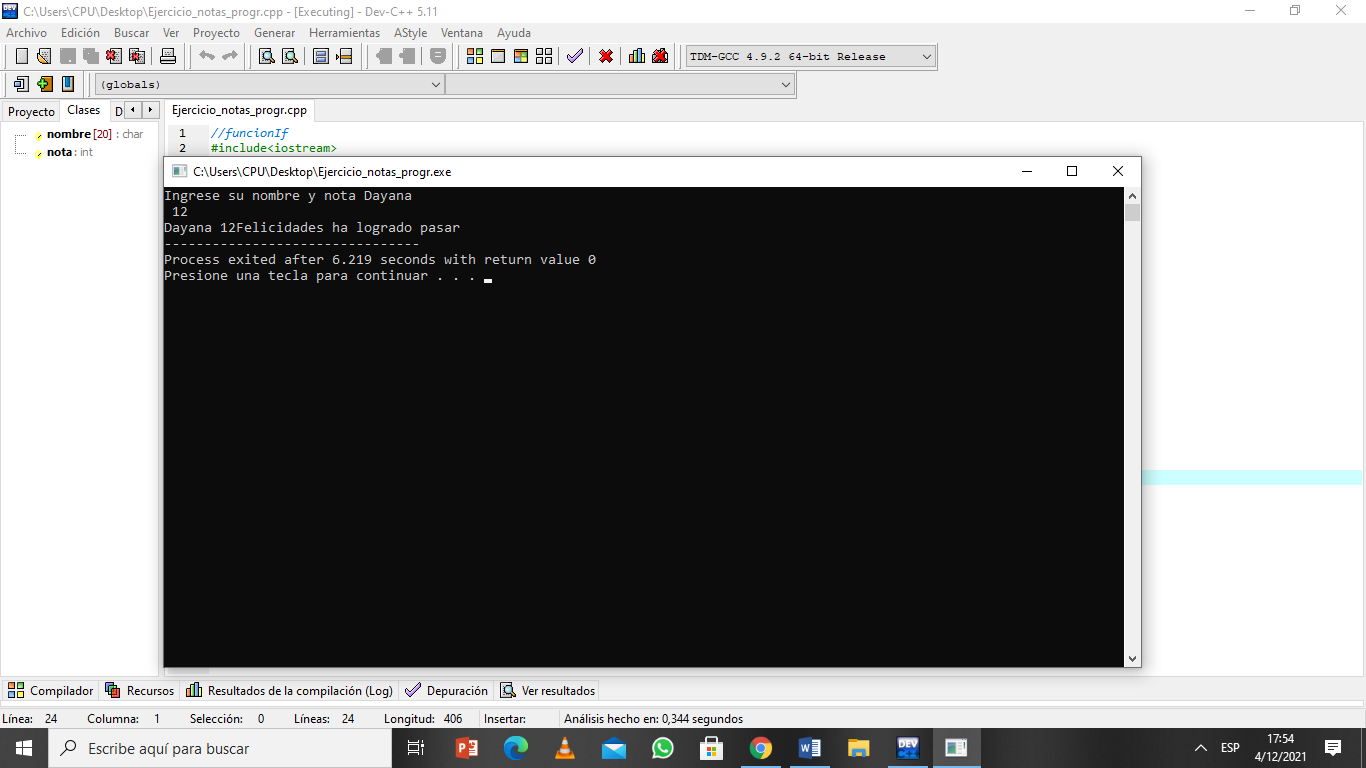Viewport: 1366px width, 768px height.
Task: Click the Task View taskbar icon
Action: pyautogui.click(x=417, y=748)
